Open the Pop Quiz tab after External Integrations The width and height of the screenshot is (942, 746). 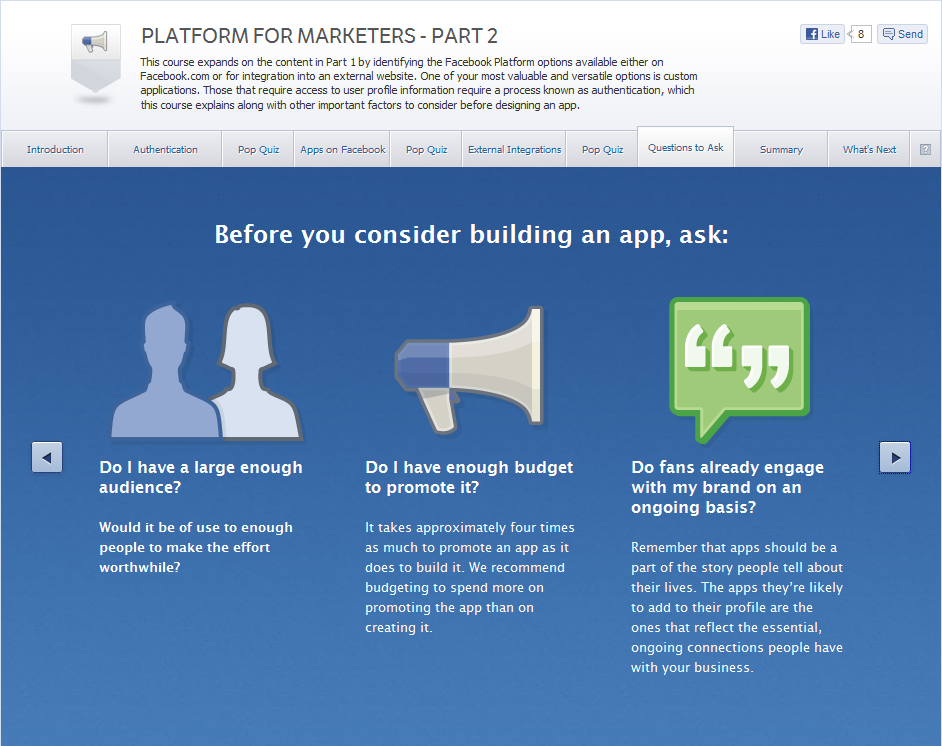pos(602,149)
